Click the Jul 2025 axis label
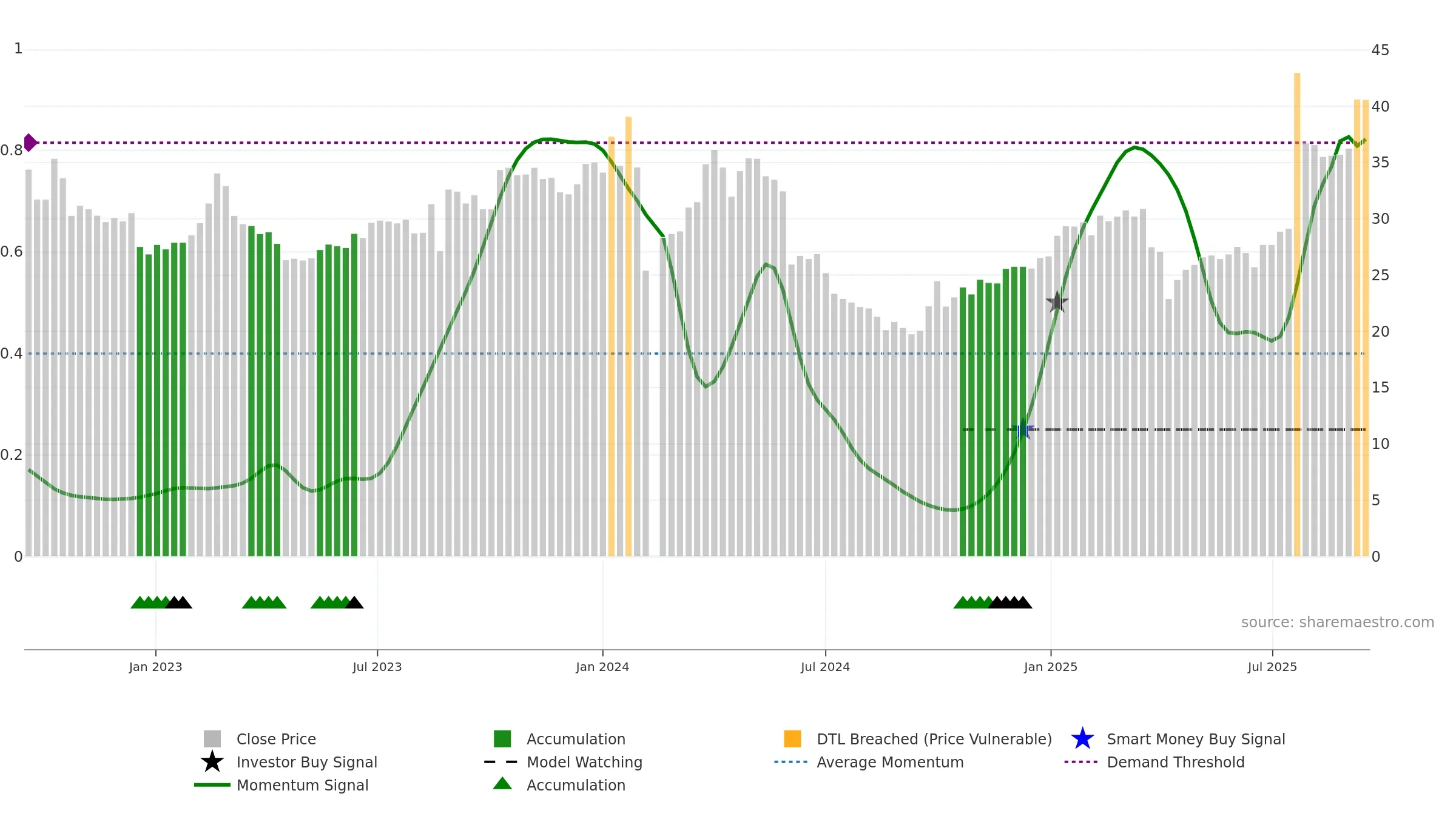1456x819 pixels. (1272, 667)
